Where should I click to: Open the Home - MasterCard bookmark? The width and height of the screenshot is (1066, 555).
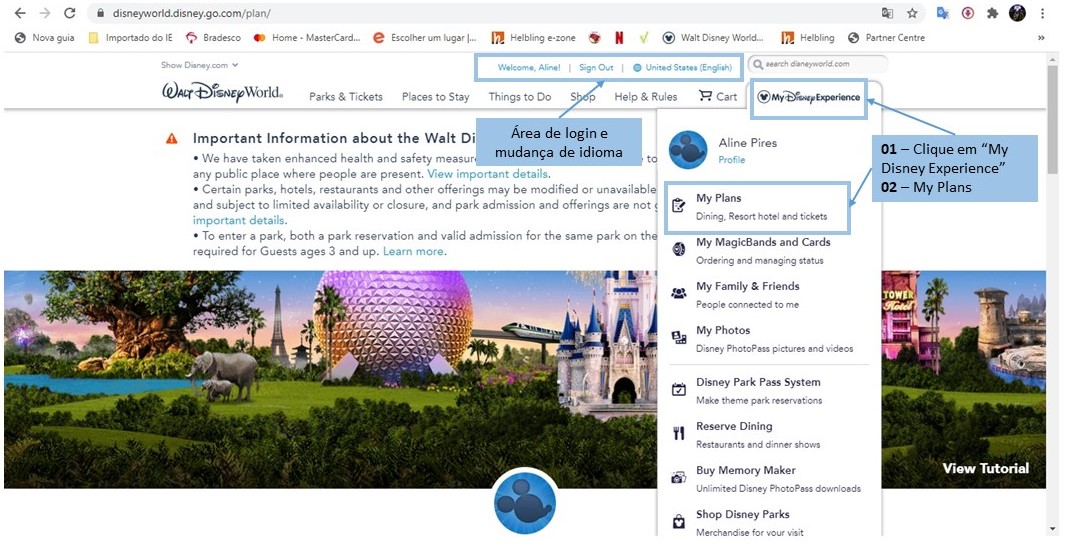pos(307,38)
